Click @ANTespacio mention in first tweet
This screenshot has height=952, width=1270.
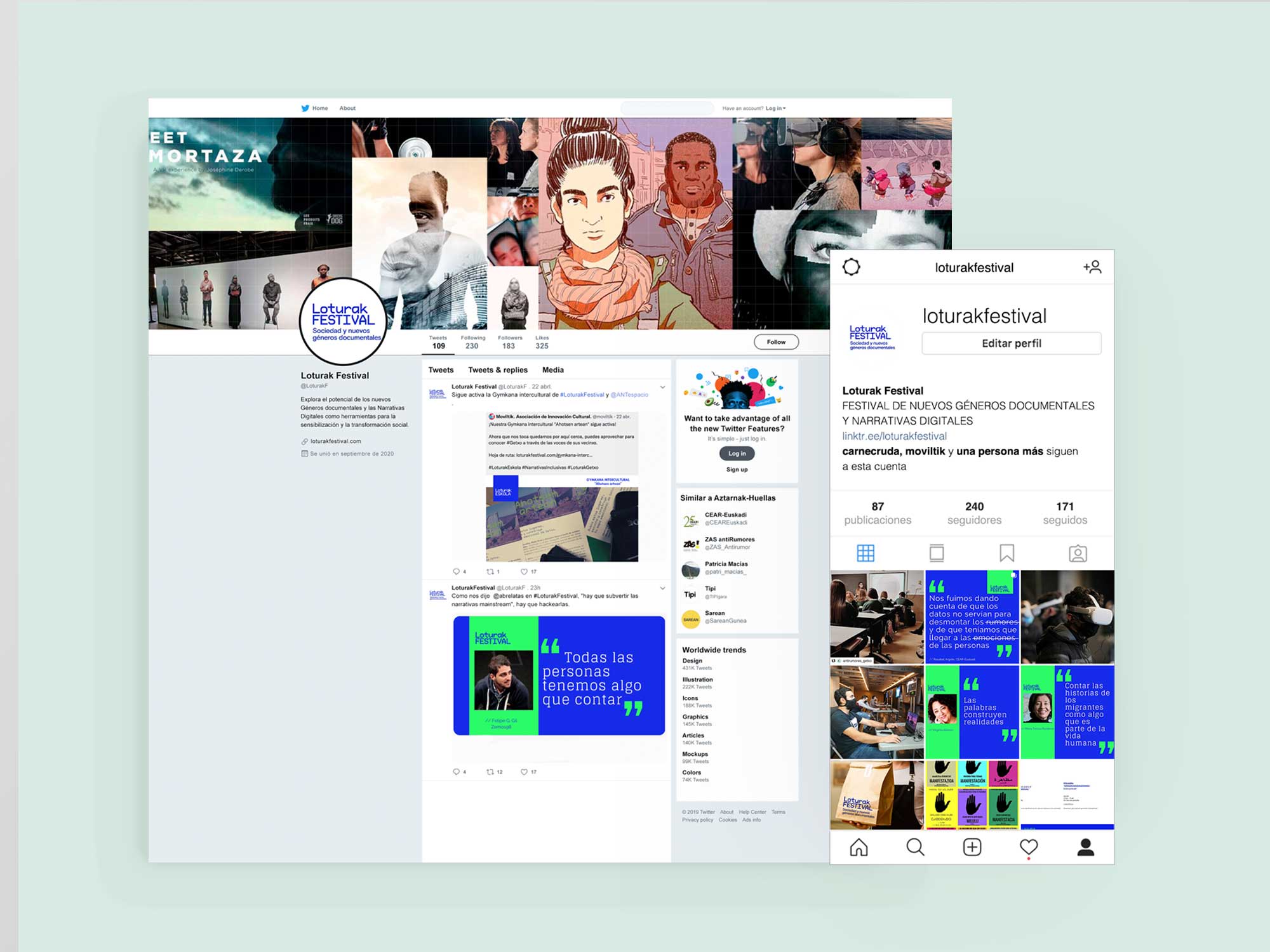[629, 395]
